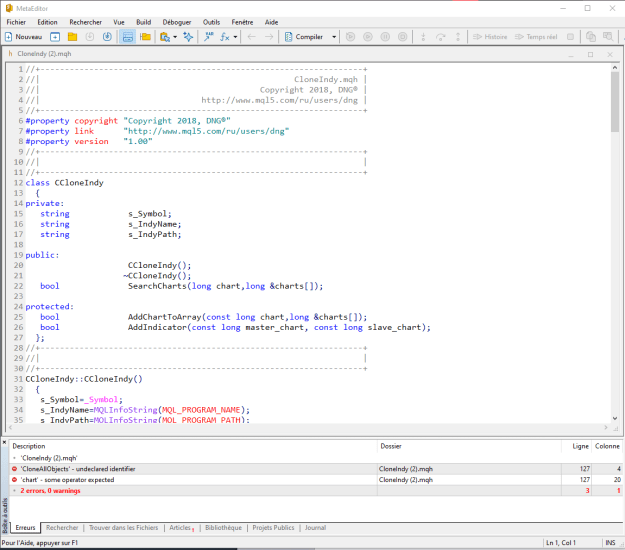Click the horizontal scrollbar right arrow
The width and height of the screenshot is (625, 550).
point(606,427)
